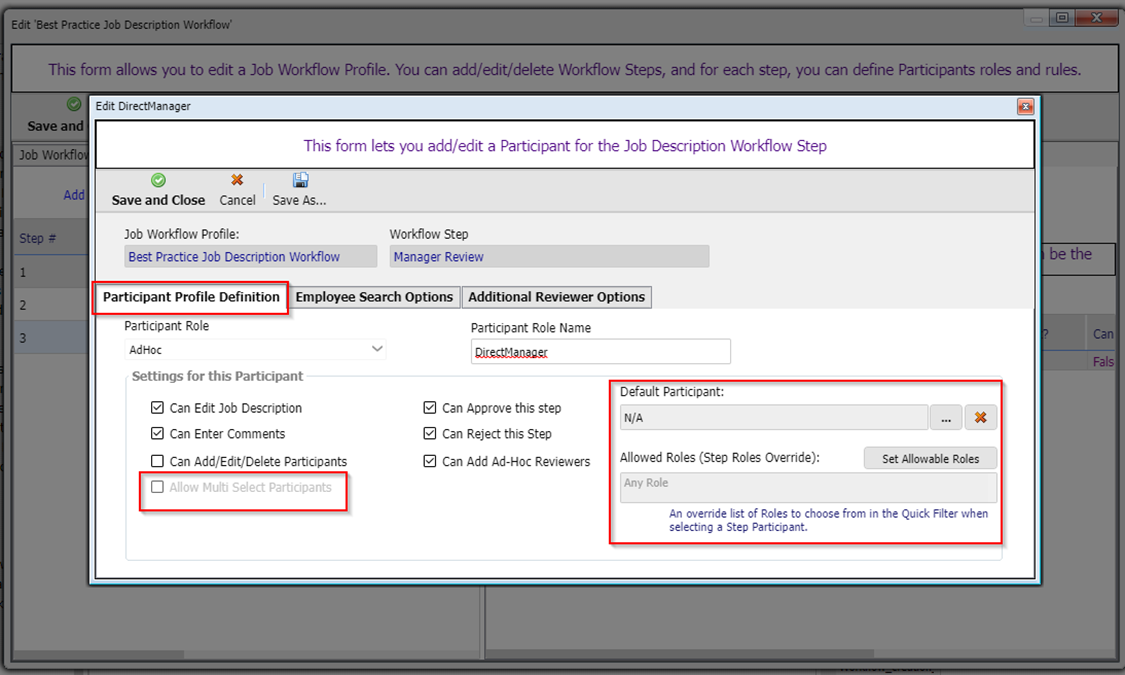Open the Additional Reviewer Options tab
The image size is (1125, 675).
[x=556, y=297]
